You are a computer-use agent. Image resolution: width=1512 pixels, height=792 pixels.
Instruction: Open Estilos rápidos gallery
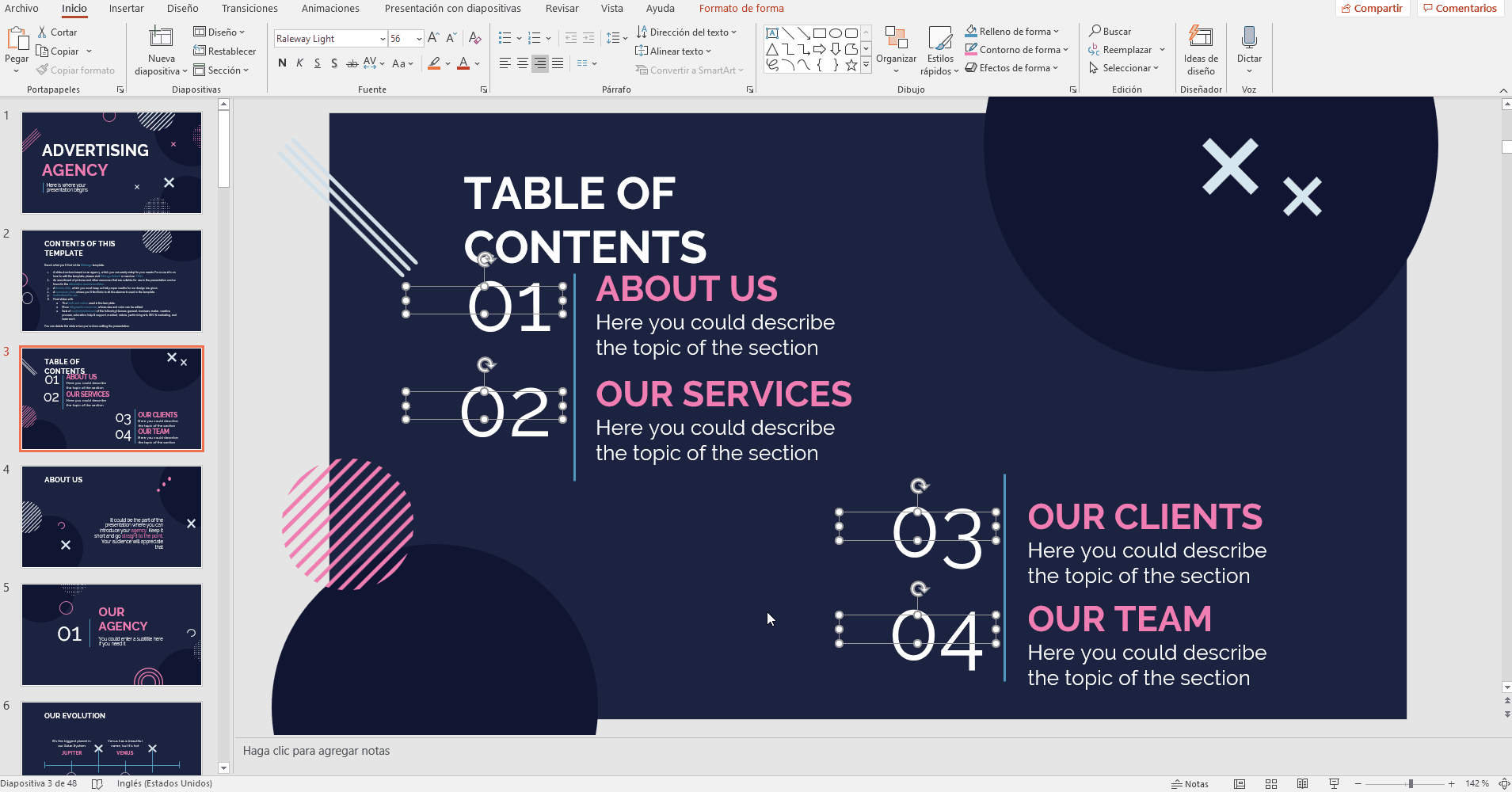tap(940, 51)
